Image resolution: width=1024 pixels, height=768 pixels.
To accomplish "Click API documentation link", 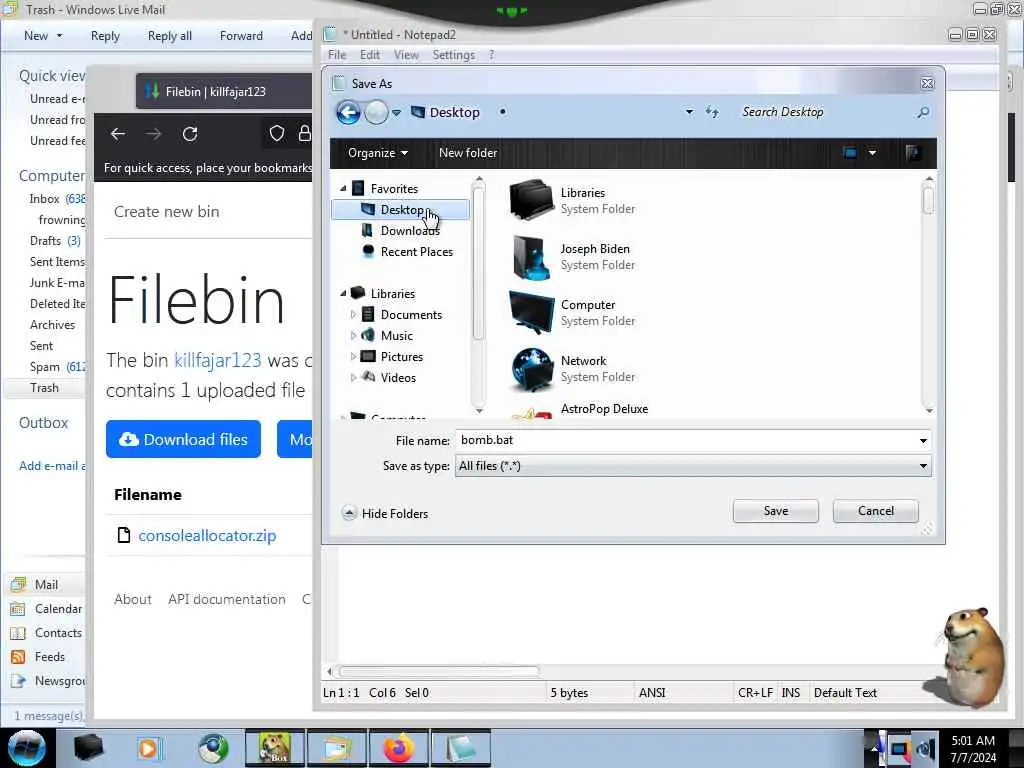I will click(227, 599).
